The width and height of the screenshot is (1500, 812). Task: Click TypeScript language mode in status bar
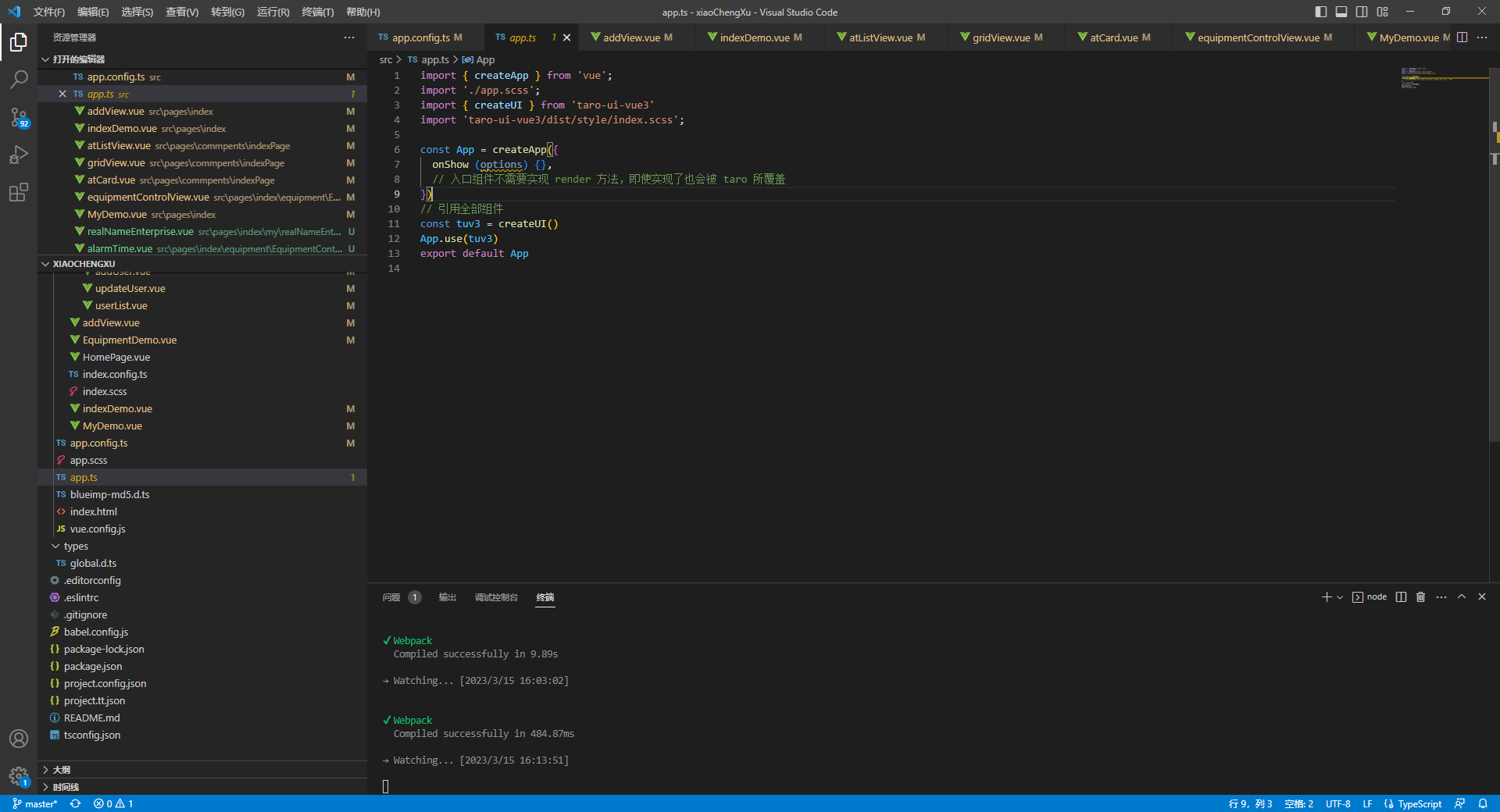click(x=1419, y=803)
